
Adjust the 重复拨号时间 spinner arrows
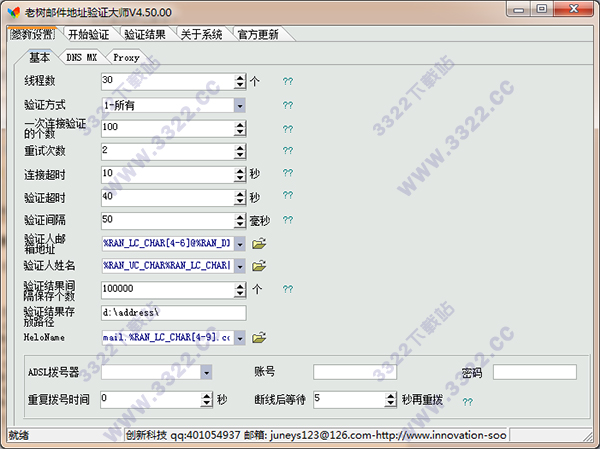click(x=206, y=400)
